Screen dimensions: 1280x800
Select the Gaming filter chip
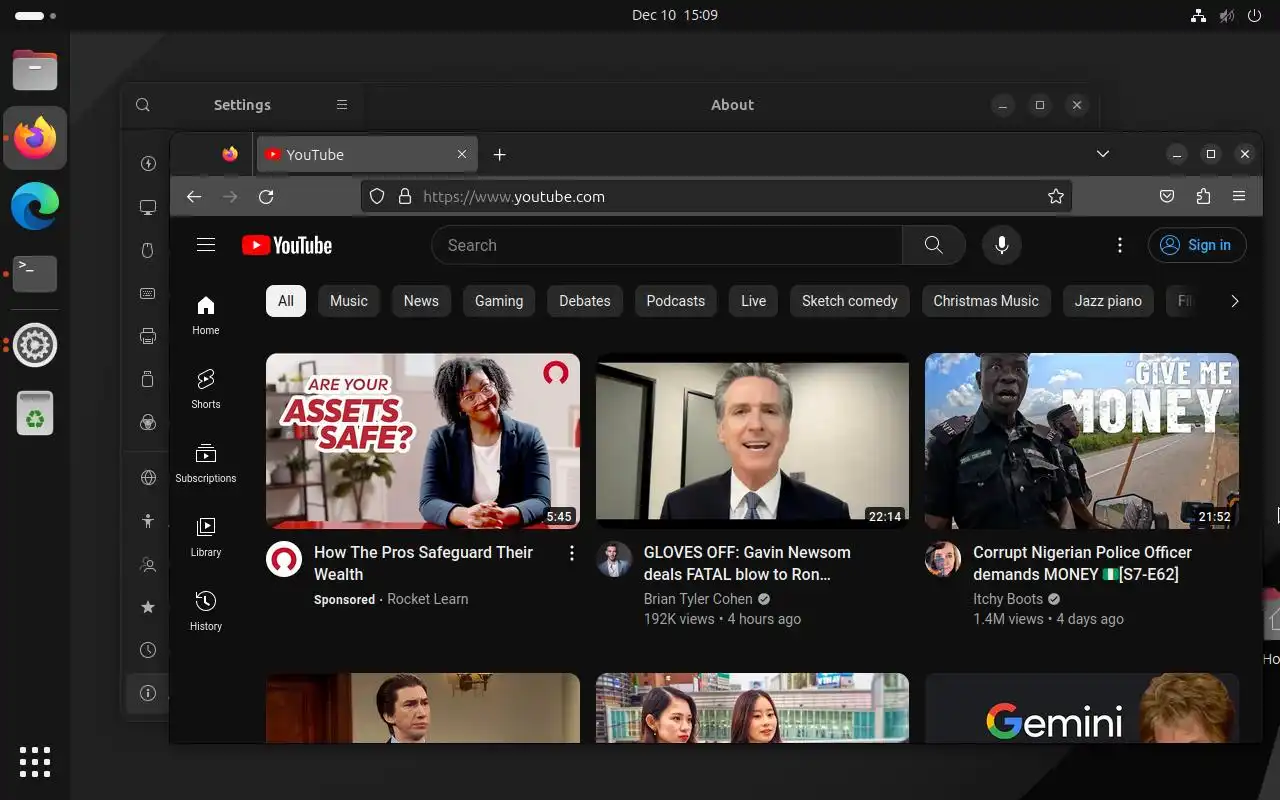pyautogui.click(x=499, y=301)
